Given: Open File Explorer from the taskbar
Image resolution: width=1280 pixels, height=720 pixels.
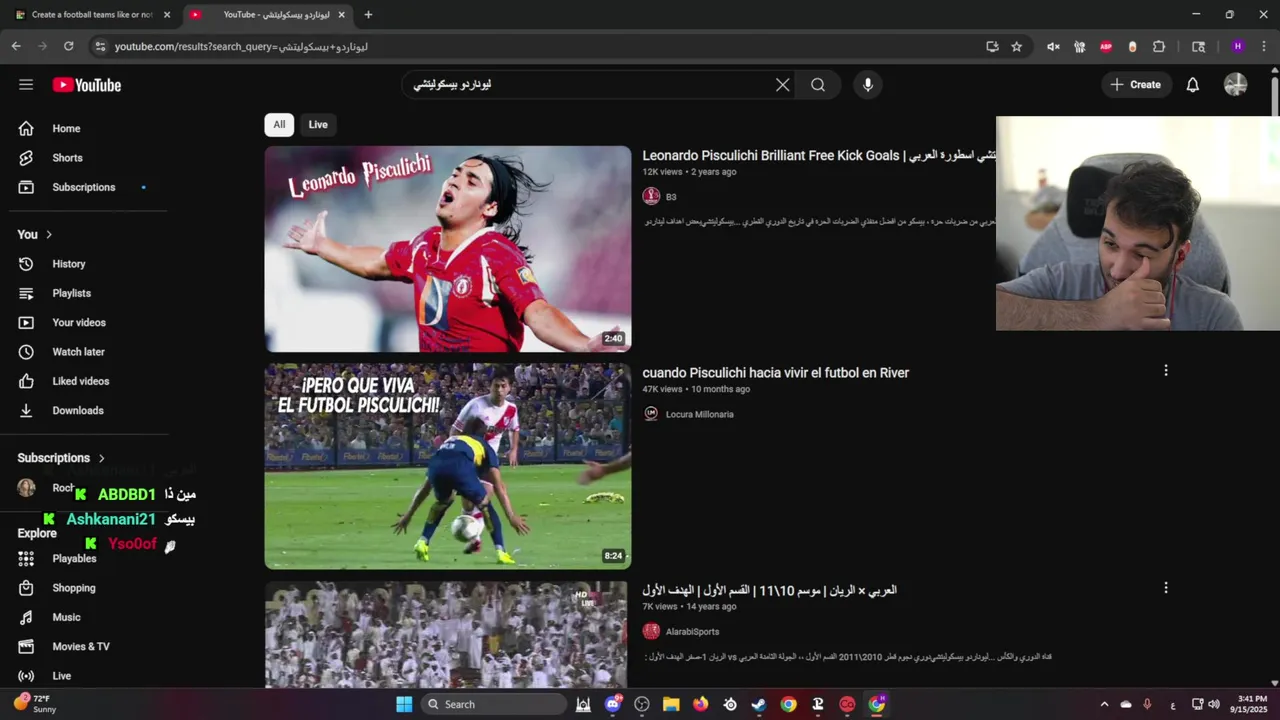Looking at the screenshot, I should coord(671,704).
